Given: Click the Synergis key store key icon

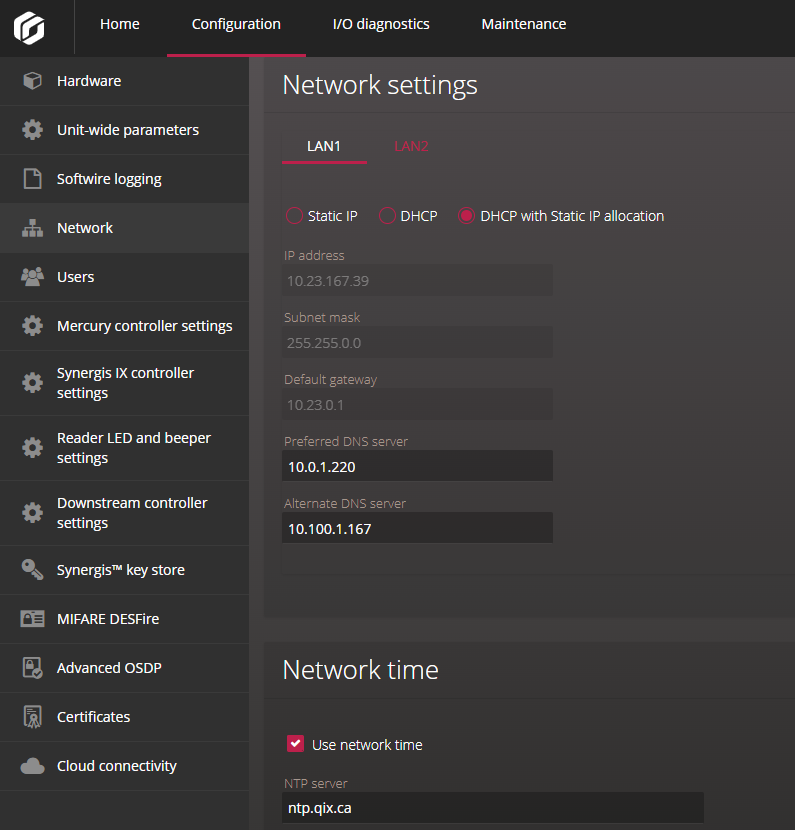Looking at the screenshot, I should (33, 570).
